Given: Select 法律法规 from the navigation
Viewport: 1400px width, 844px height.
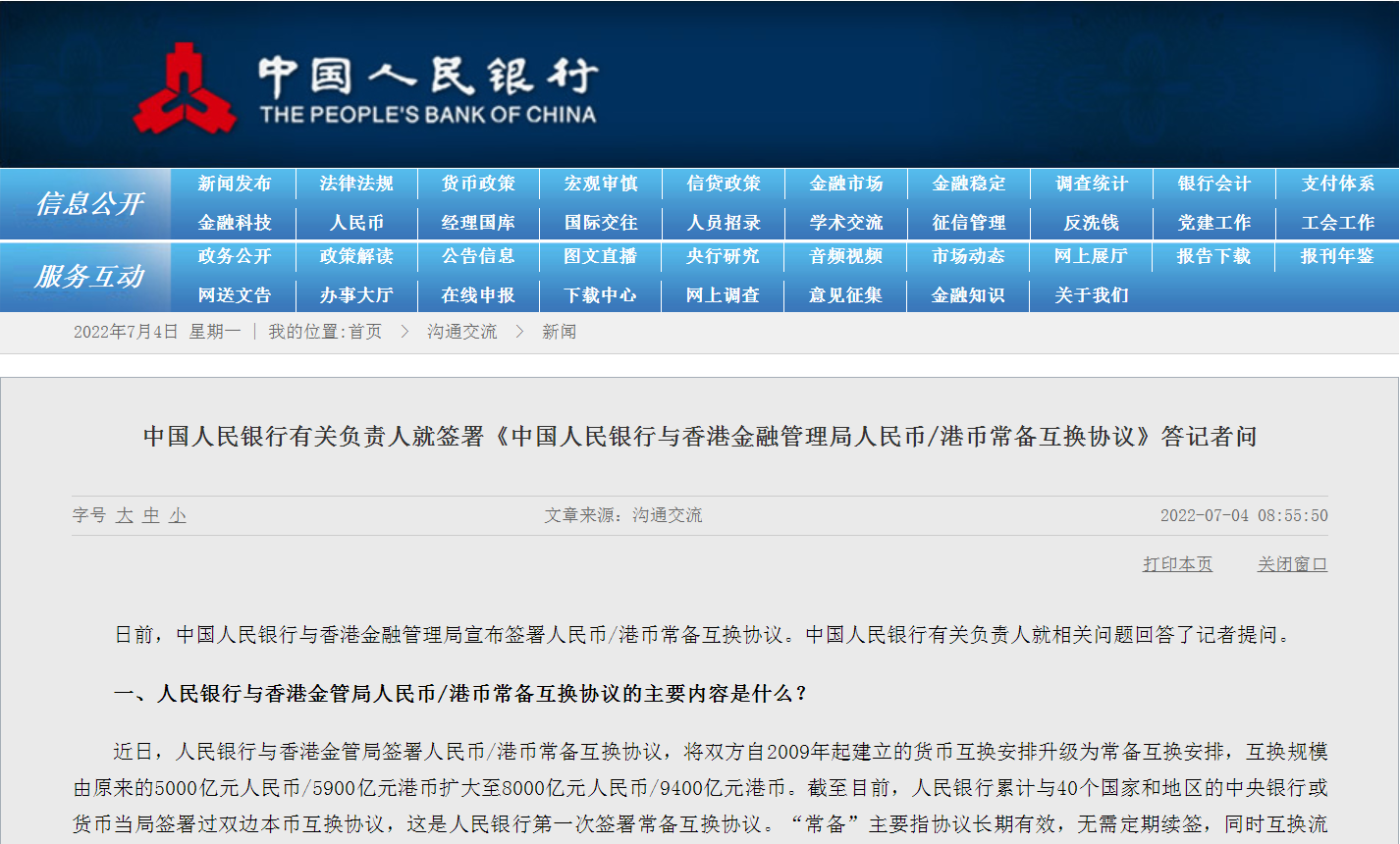Looking at the screenshot, I should pos(355,184).
